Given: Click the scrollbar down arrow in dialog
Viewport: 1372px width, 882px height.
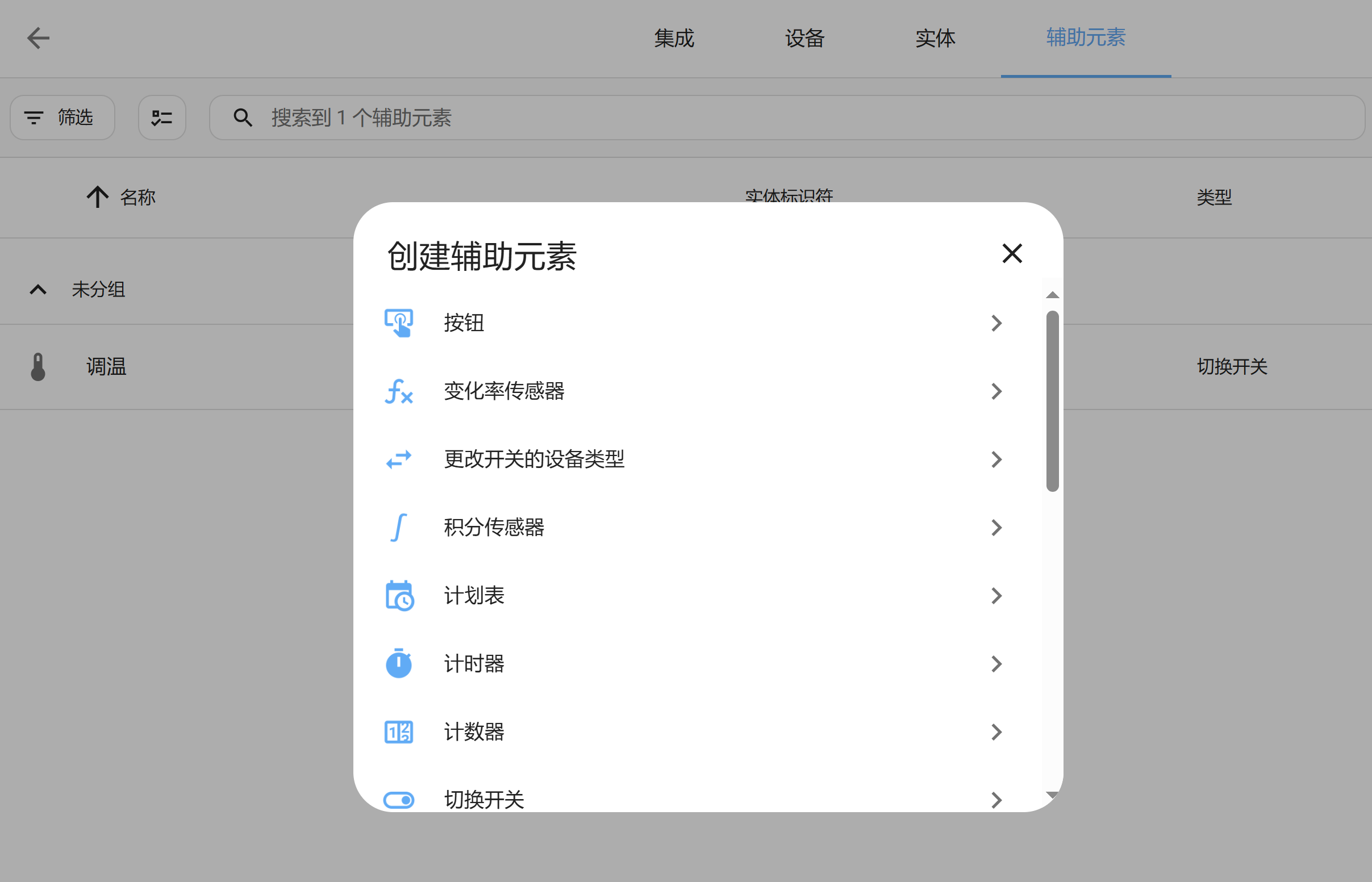Looking at the screenshot, I should 1052,795.
